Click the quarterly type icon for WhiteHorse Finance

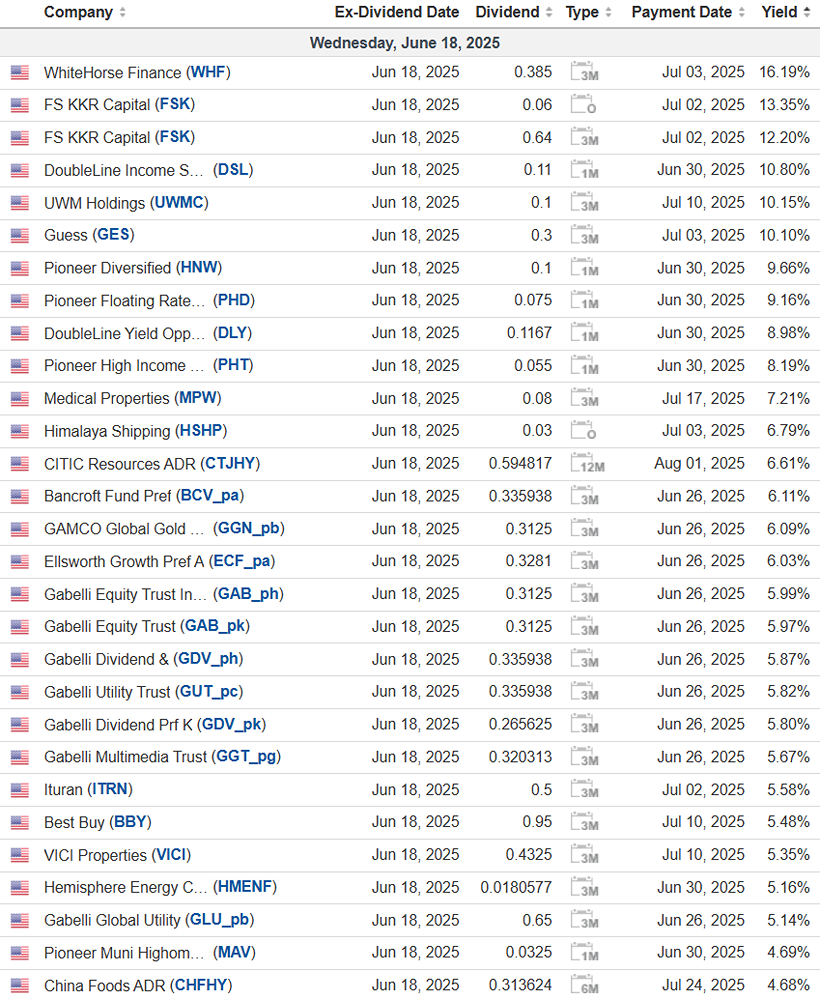[584, 73]
